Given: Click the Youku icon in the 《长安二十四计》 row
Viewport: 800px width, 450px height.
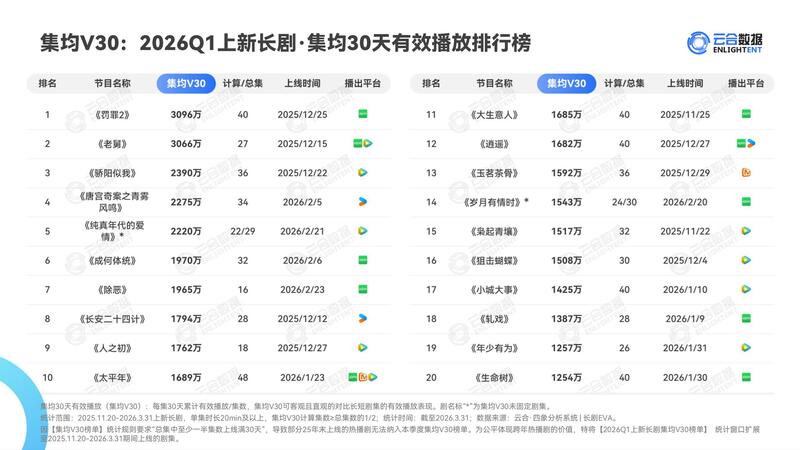Looking at the screenshot, I should [x=362, y=319].
